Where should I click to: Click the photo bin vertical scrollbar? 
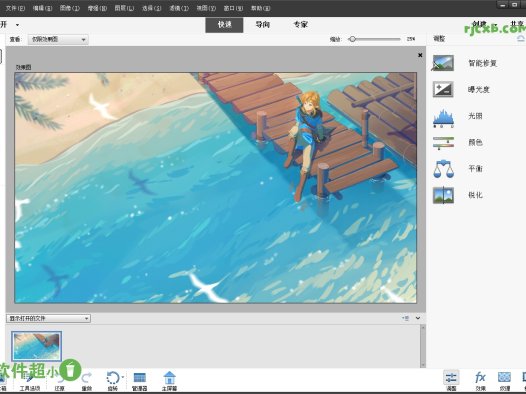423,346
